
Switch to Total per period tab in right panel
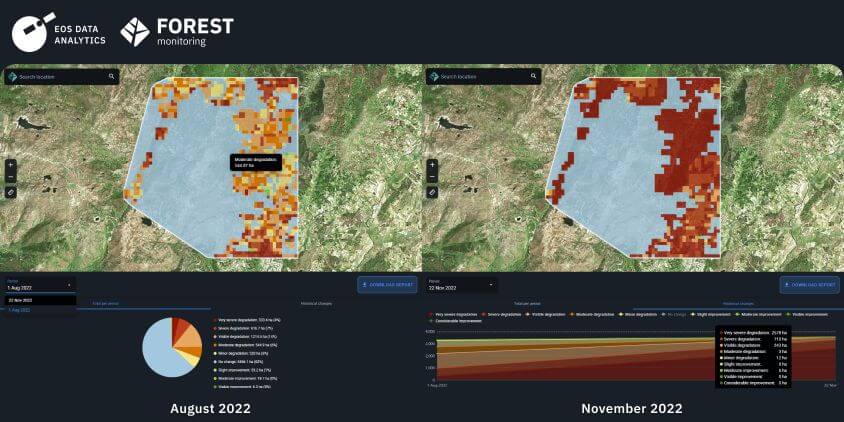click(528, 303)
